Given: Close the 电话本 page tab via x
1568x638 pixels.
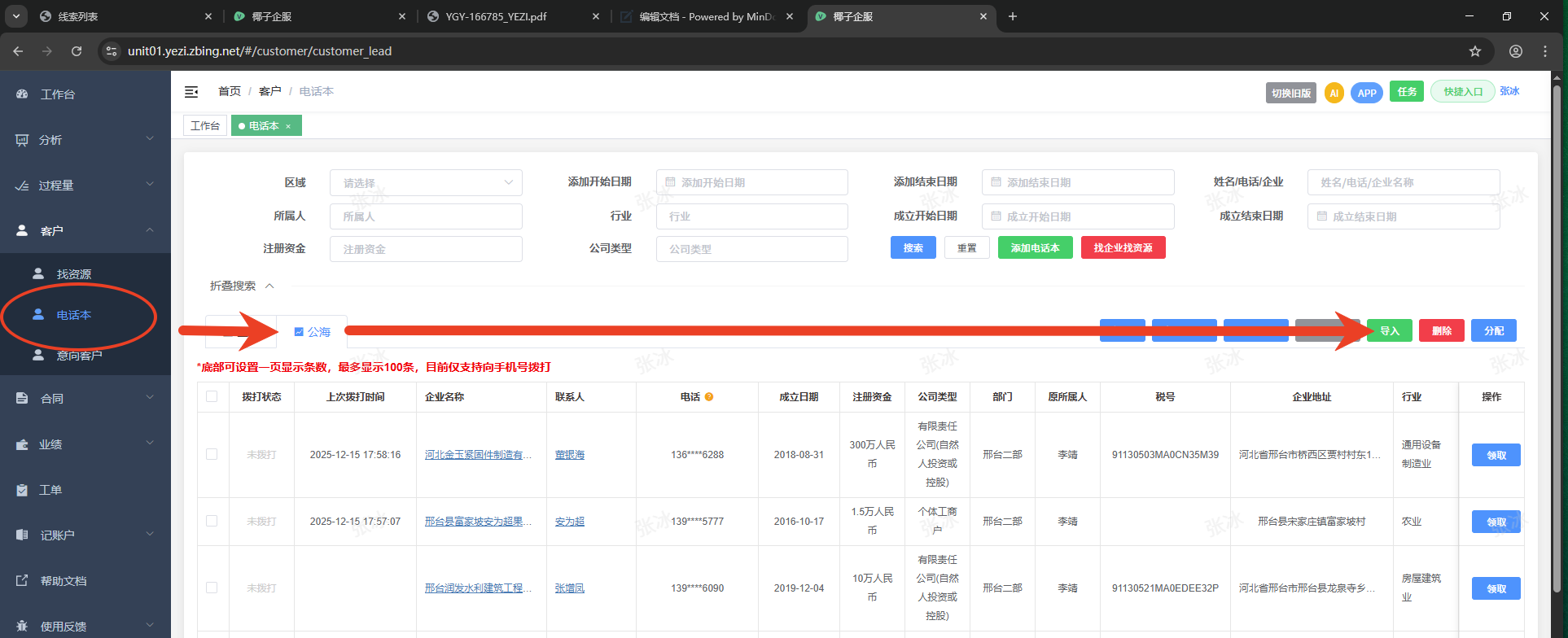Looking at the screenshot, I should point(288,126).
